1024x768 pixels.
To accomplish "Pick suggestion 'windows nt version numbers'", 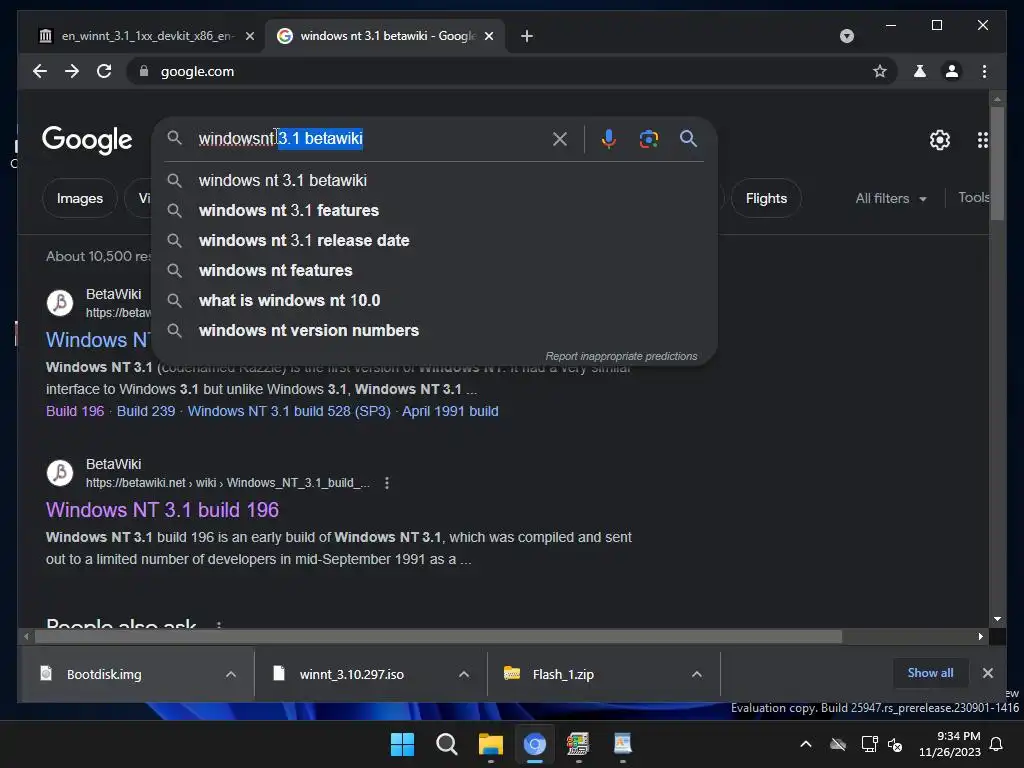I will (x=434, y=330).
